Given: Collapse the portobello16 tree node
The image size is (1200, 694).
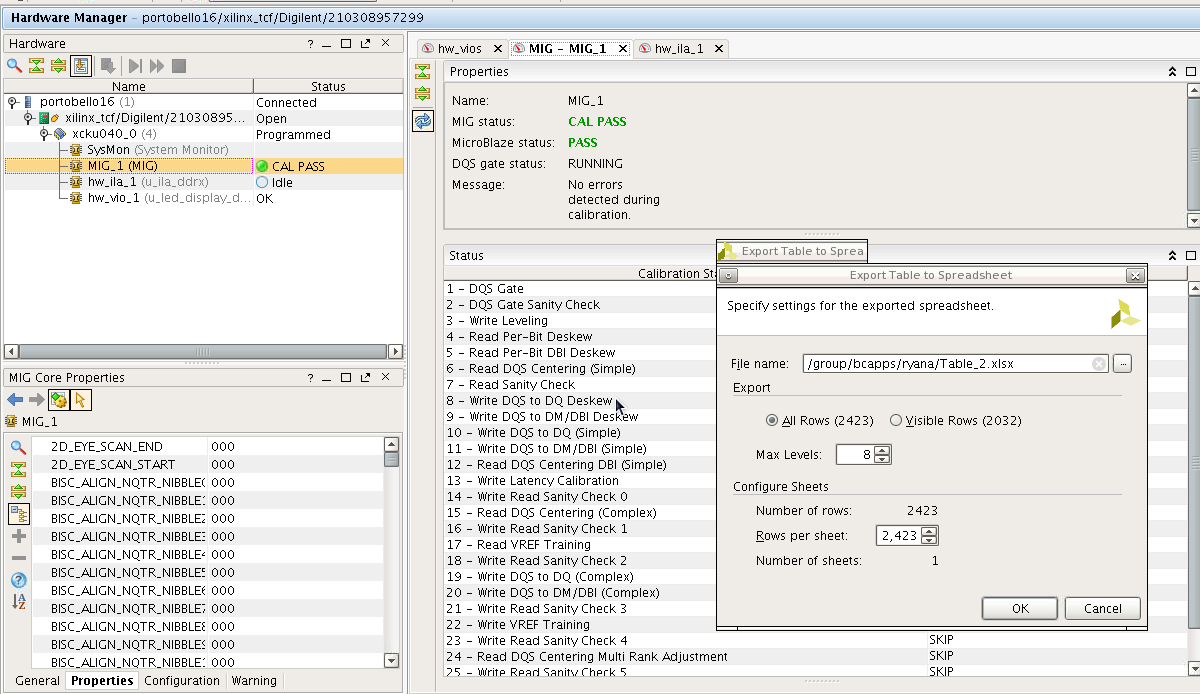Looking at the screenshot, I should [12, 103].
